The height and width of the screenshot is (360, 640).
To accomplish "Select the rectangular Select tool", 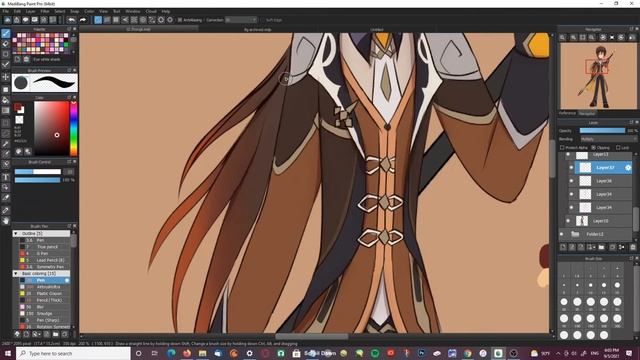I will tap(6, 123).
